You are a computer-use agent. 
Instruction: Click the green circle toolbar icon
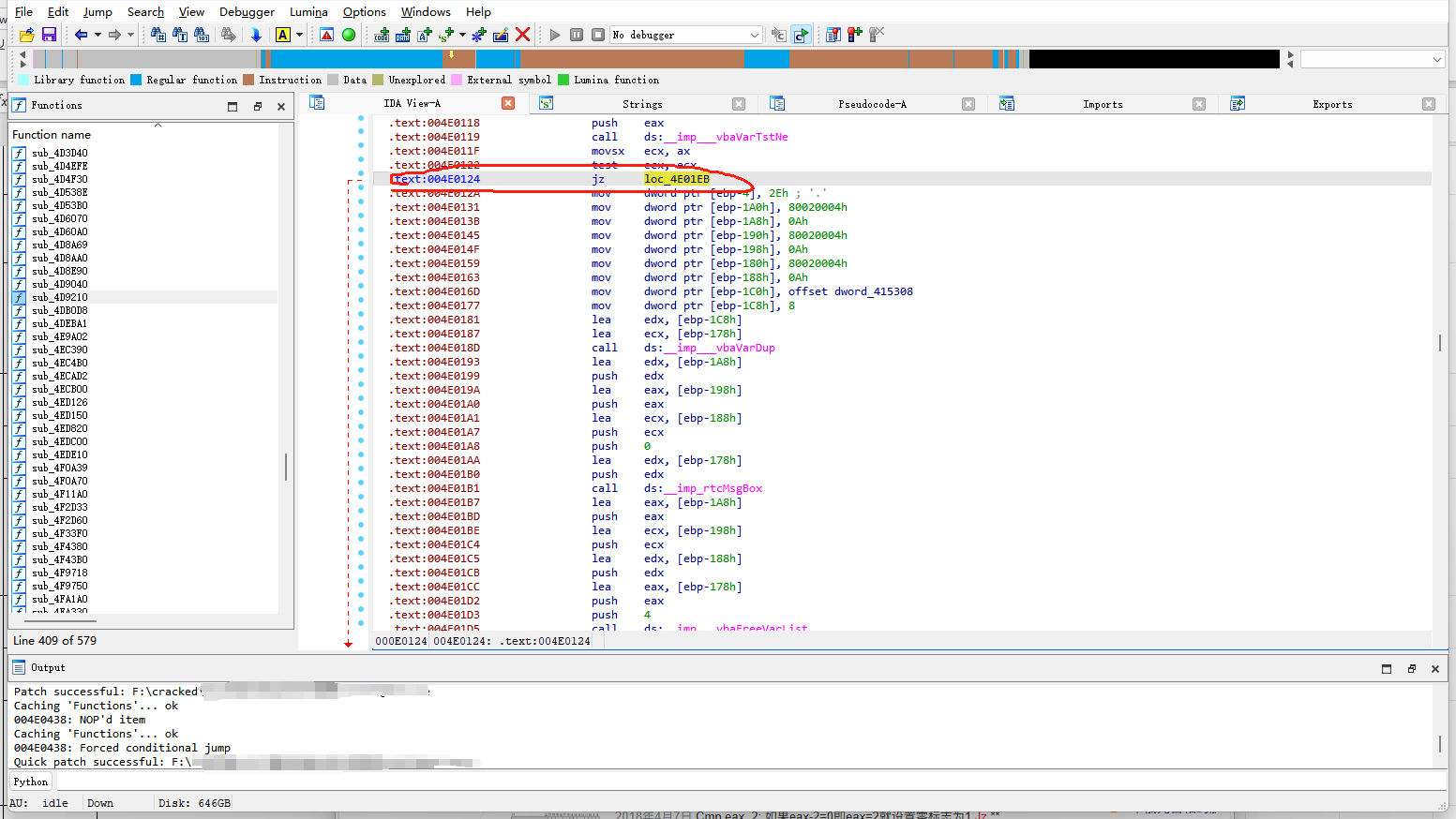pyautogui.click(x=349, y=35)
